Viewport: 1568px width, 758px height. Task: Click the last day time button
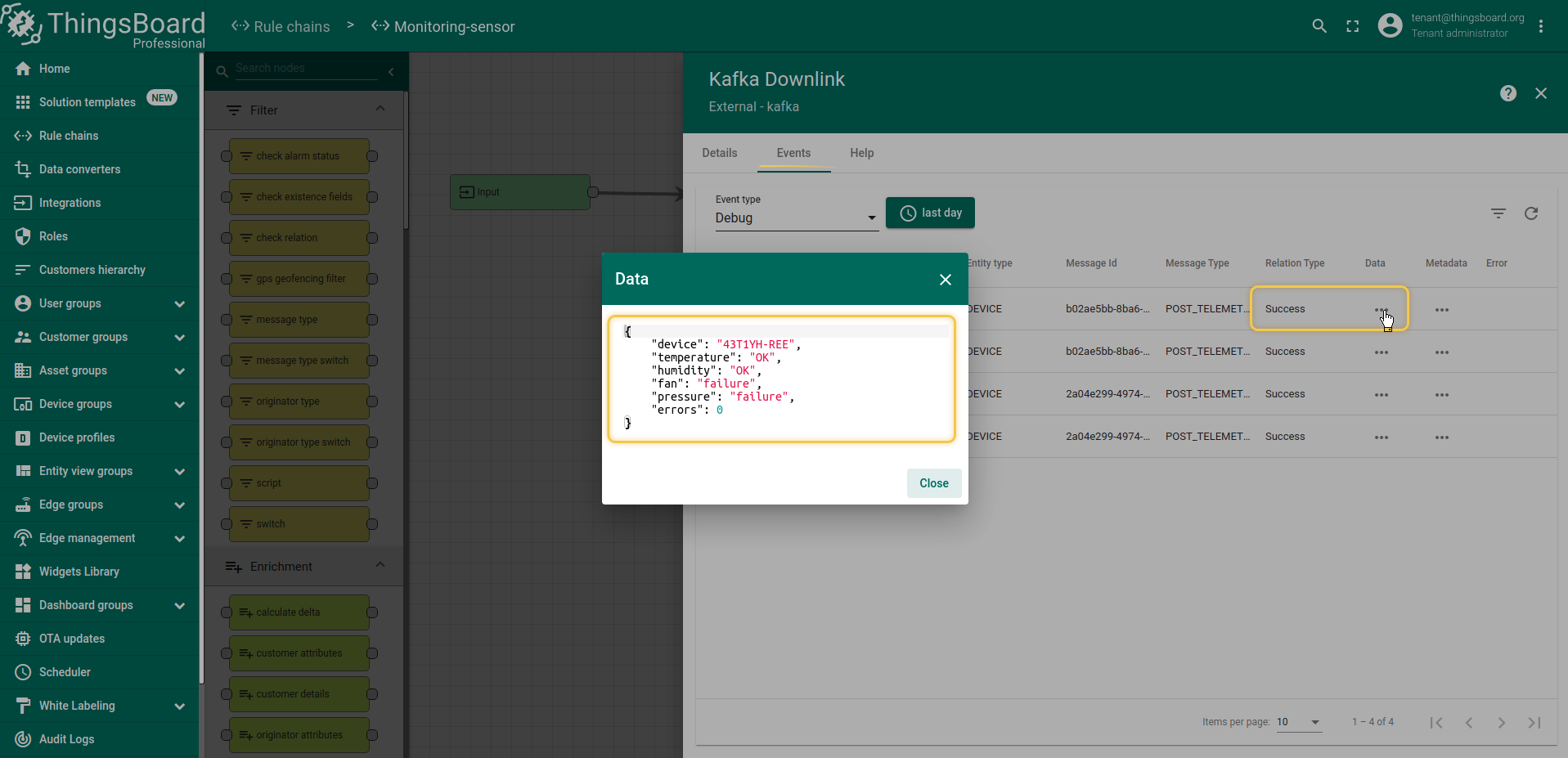(x=930, y=213)
